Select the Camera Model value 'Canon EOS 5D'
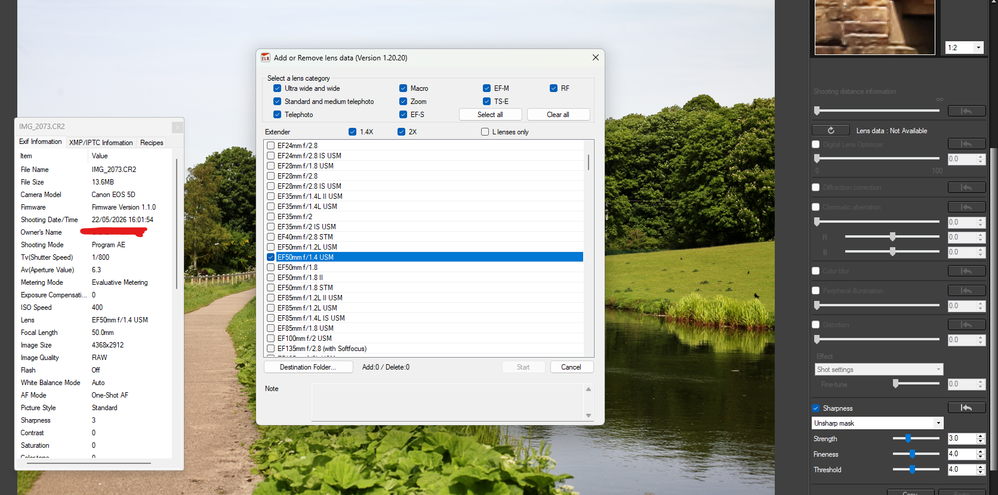 pos(113,195)
